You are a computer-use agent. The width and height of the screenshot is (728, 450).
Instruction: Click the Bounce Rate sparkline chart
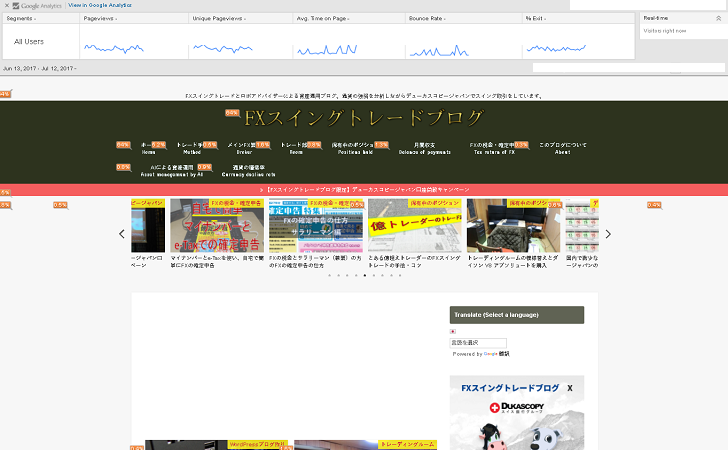click(x=439, y=51)
